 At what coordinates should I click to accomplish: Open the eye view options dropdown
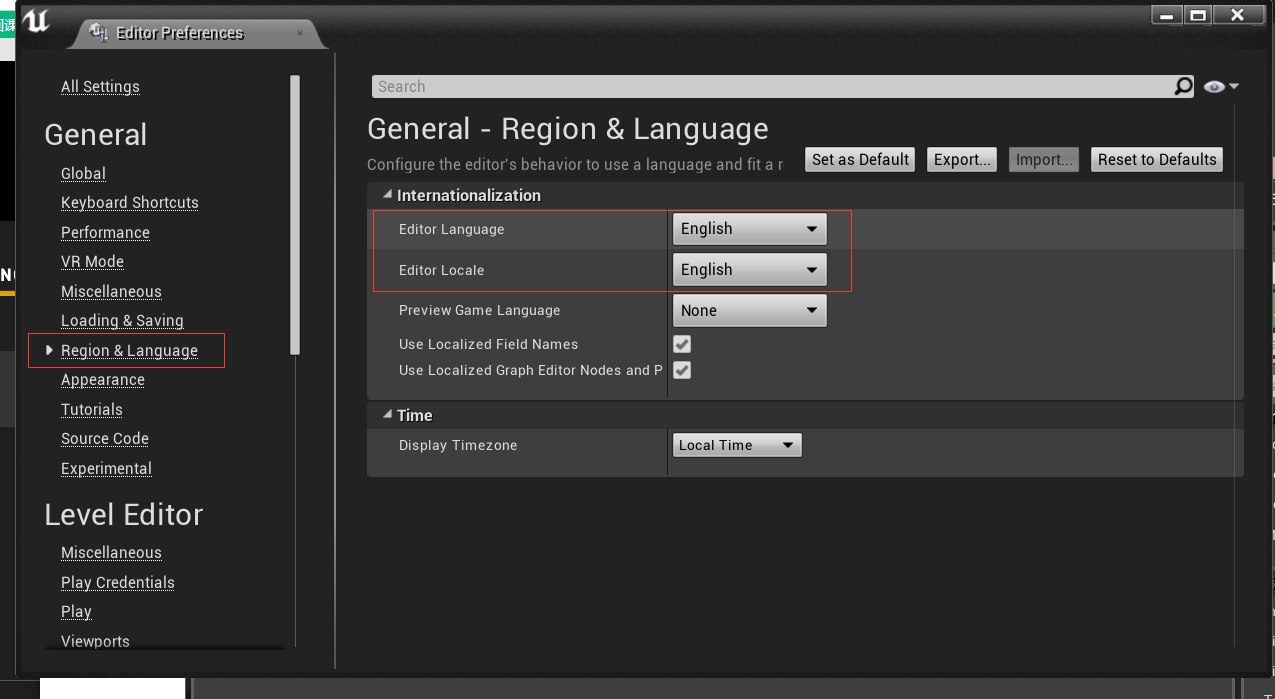[x=1221, y=87]
